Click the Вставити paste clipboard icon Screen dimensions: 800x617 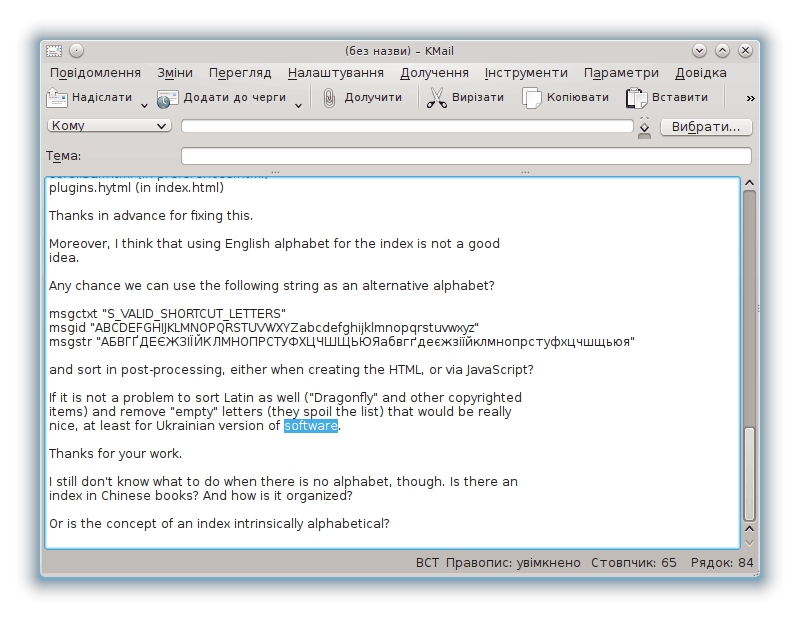(x=636, y=98)
